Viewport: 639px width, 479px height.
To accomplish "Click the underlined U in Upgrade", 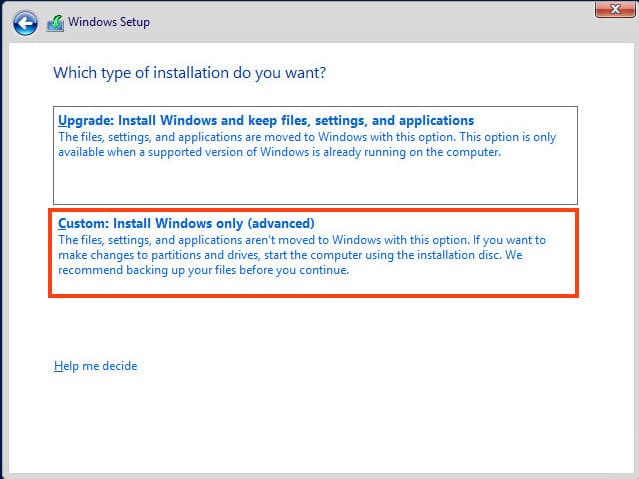I will 63,120.
